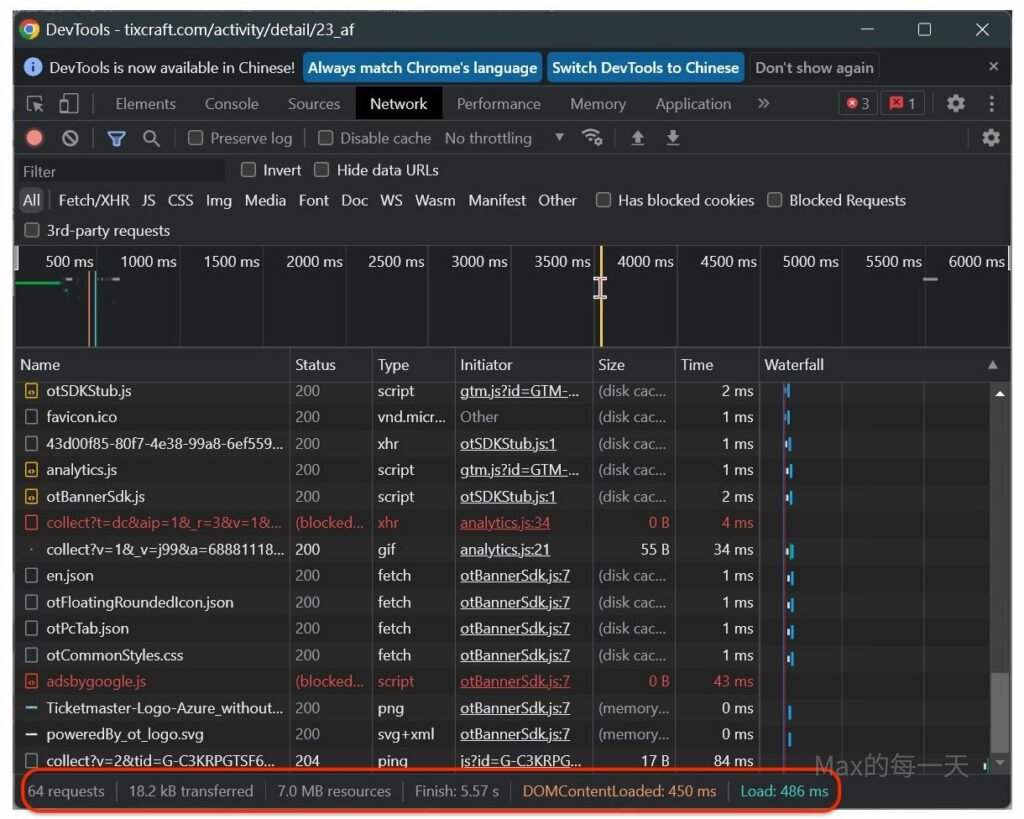Open the DevTools three-dot menu
Viewport: 1024px width, 819px height.
point(991,104)
